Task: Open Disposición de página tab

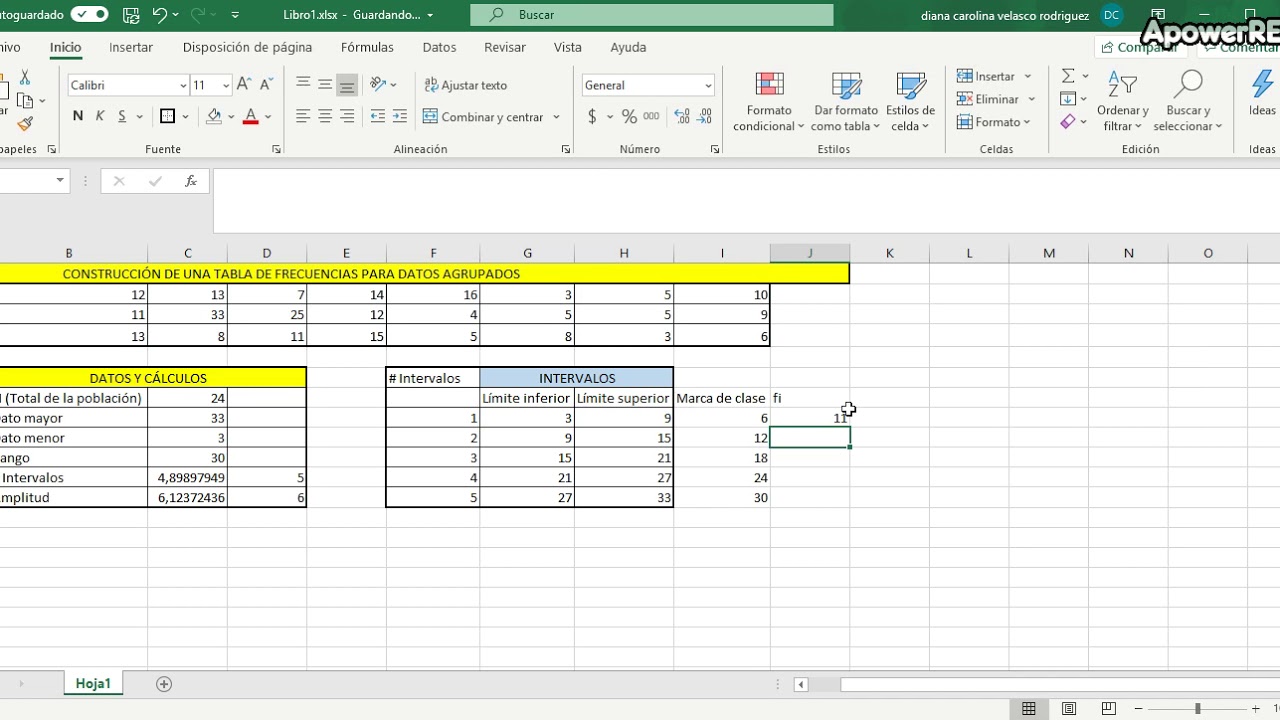Action: pyautogui.click(x=247, y=47)
